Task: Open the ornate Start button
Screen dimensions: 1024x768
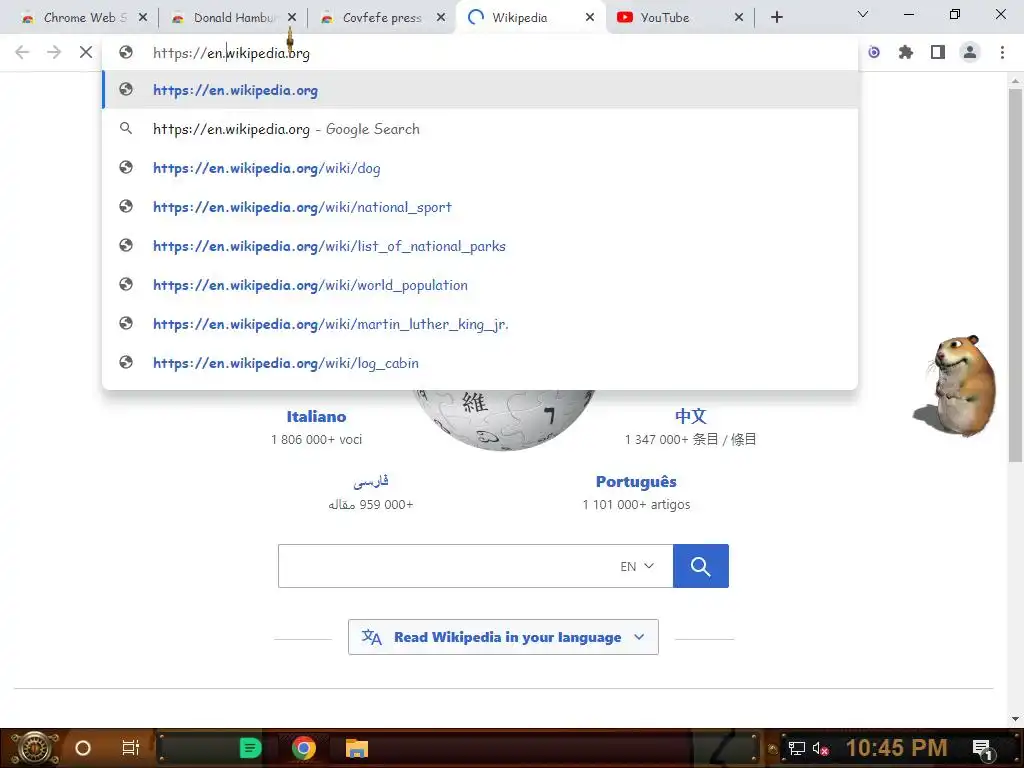Action: [x=34, y=748]
